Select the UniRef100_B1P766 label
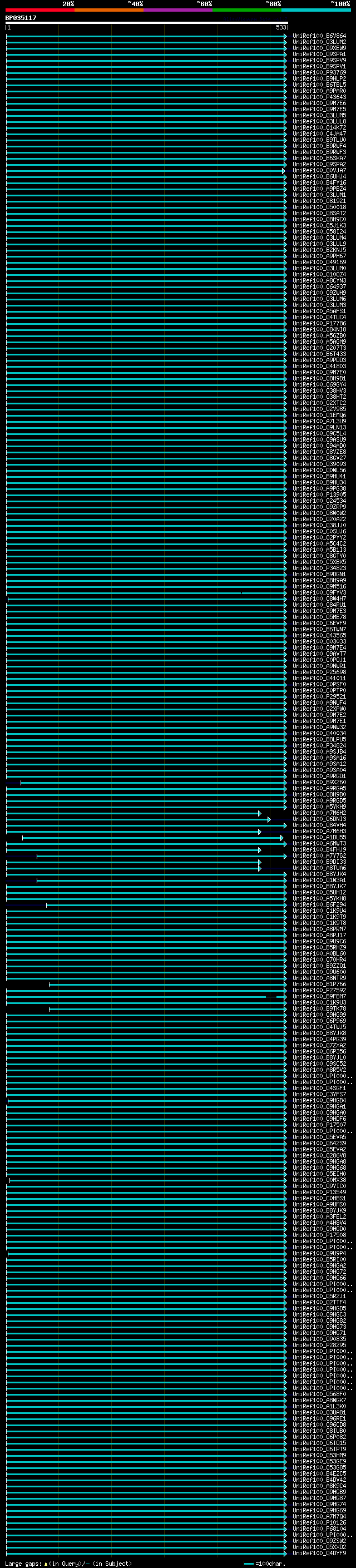 point(319,985)
